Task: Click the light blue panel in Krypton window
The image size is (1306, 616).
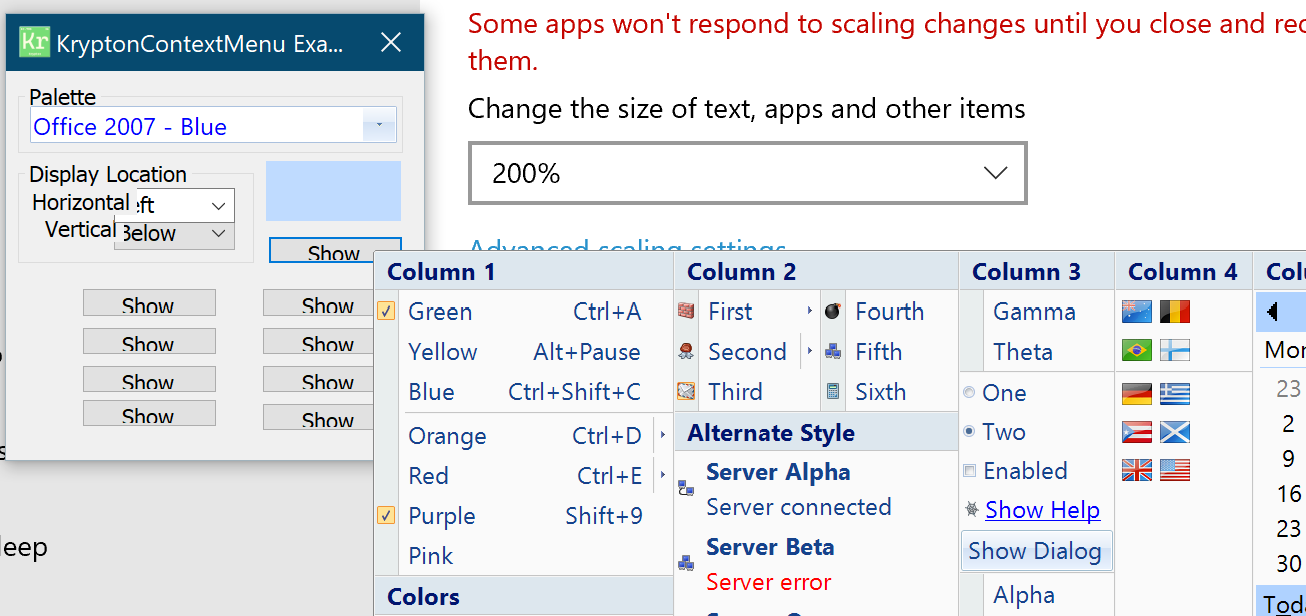Action: 333,191
